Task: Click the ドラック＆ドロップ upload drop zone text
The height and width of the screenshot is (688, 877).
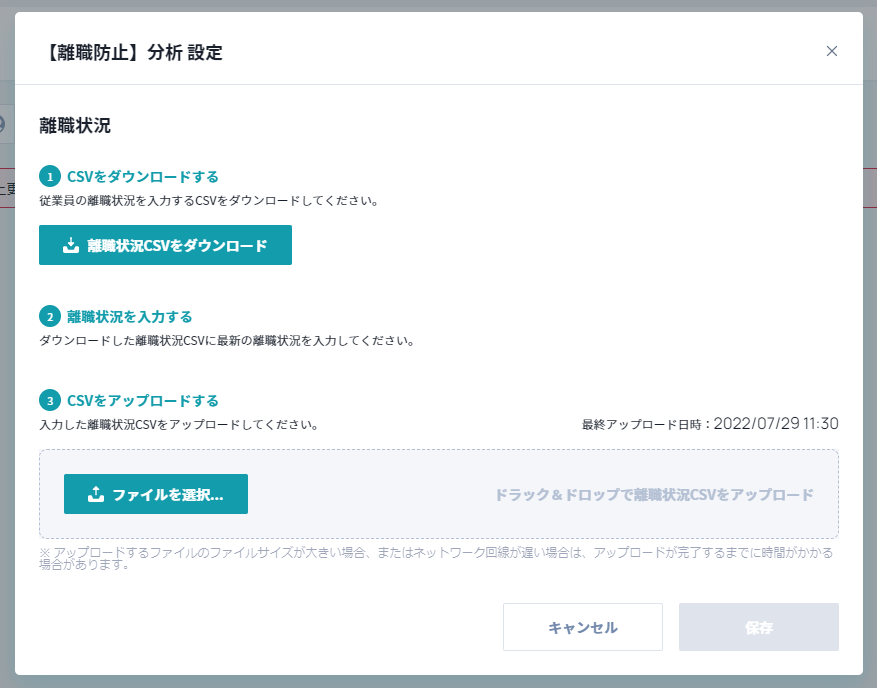Action: pyautogui.click(x=654, y=494)
